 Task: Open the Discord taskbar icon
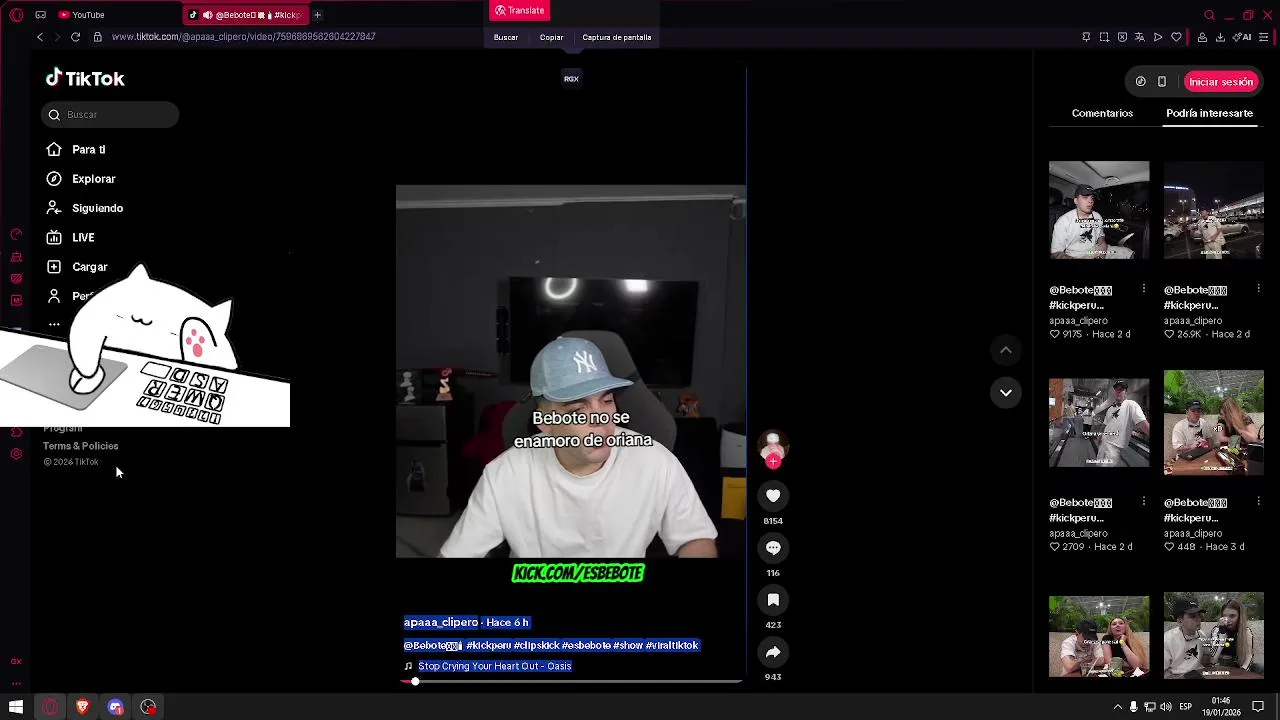115,707
